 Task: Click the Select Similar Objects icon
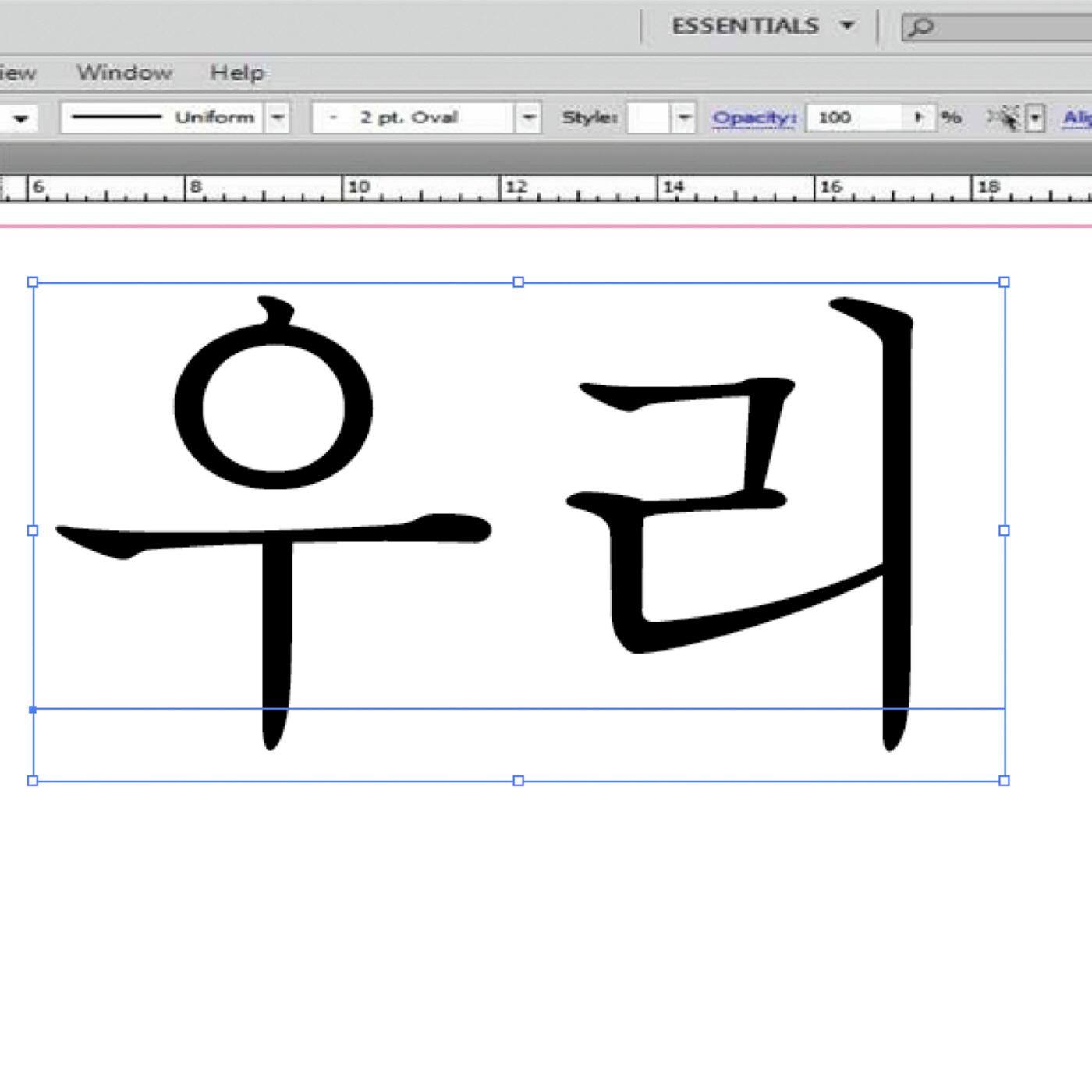pos(1005,118)
